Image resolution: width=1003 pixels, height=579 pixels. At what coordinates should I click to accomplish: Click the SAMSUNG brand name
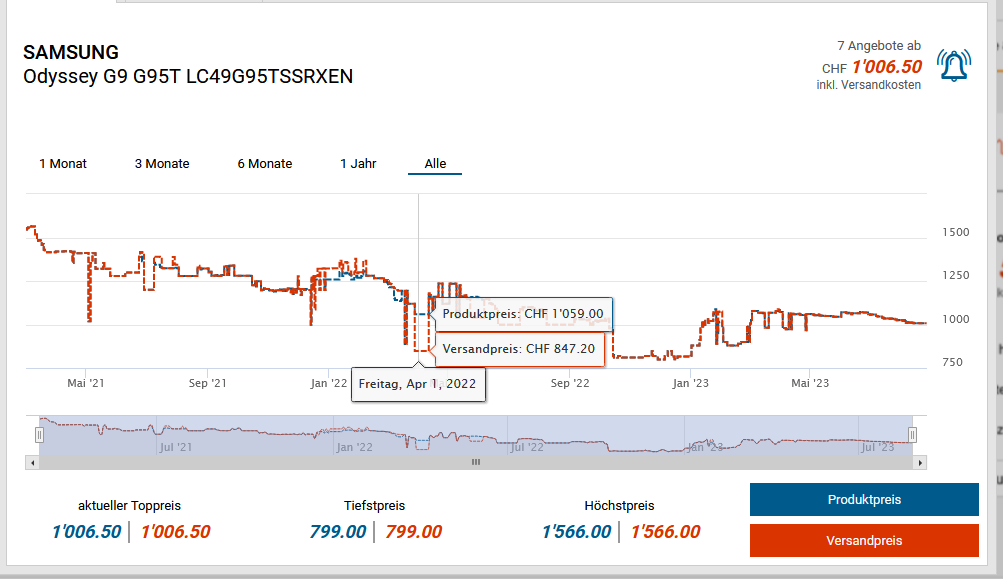pos(71,52)
